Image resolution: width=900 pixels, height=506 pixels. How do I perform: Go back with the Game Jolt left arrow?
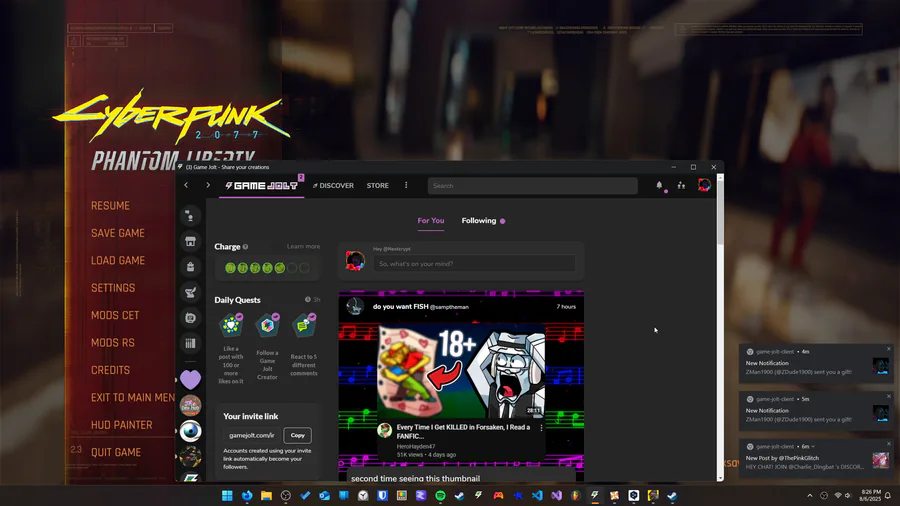[186, 185]
